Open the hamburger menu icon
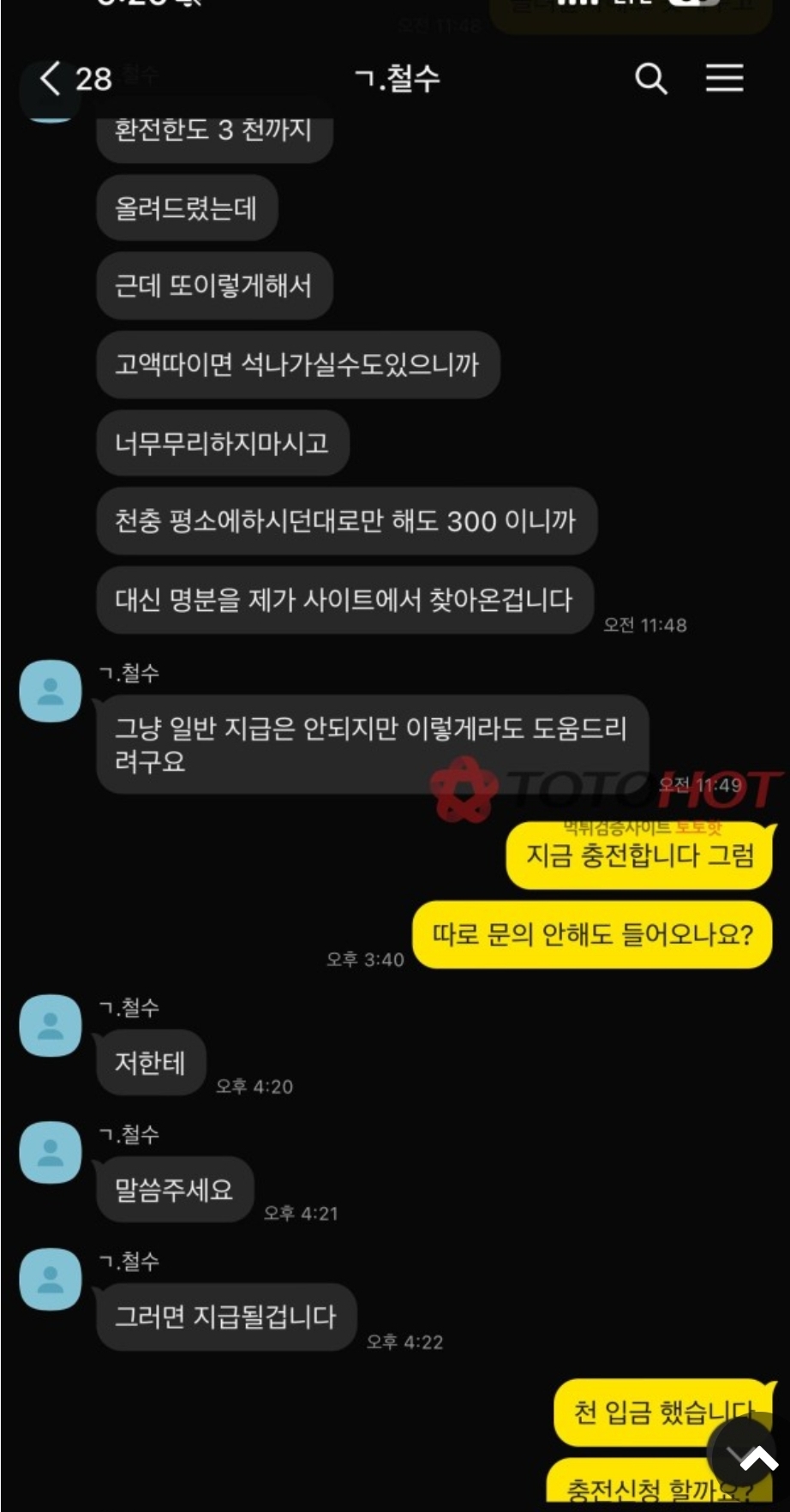Image resolution: width=790 pixels, height=1512 pixels. coord(724,78)
